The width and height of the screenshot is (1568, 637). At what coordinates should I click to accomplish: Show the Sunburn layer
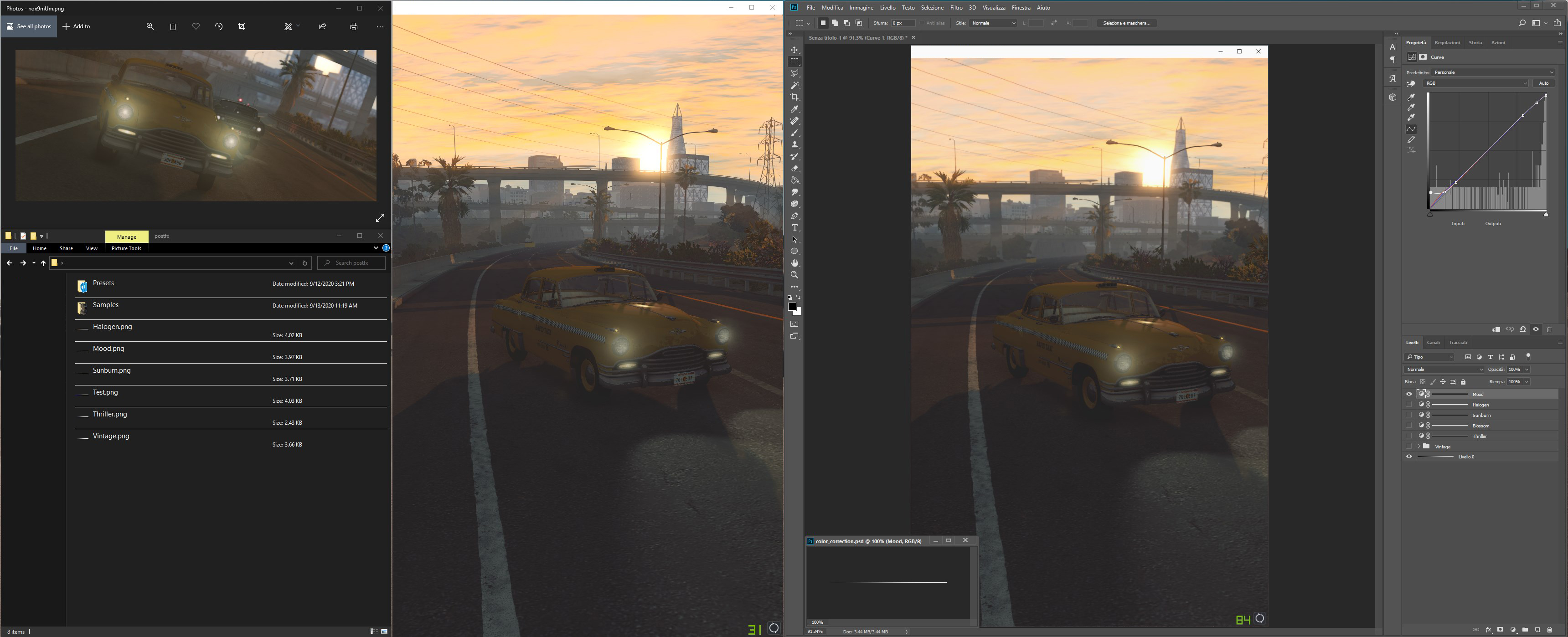1409,415
